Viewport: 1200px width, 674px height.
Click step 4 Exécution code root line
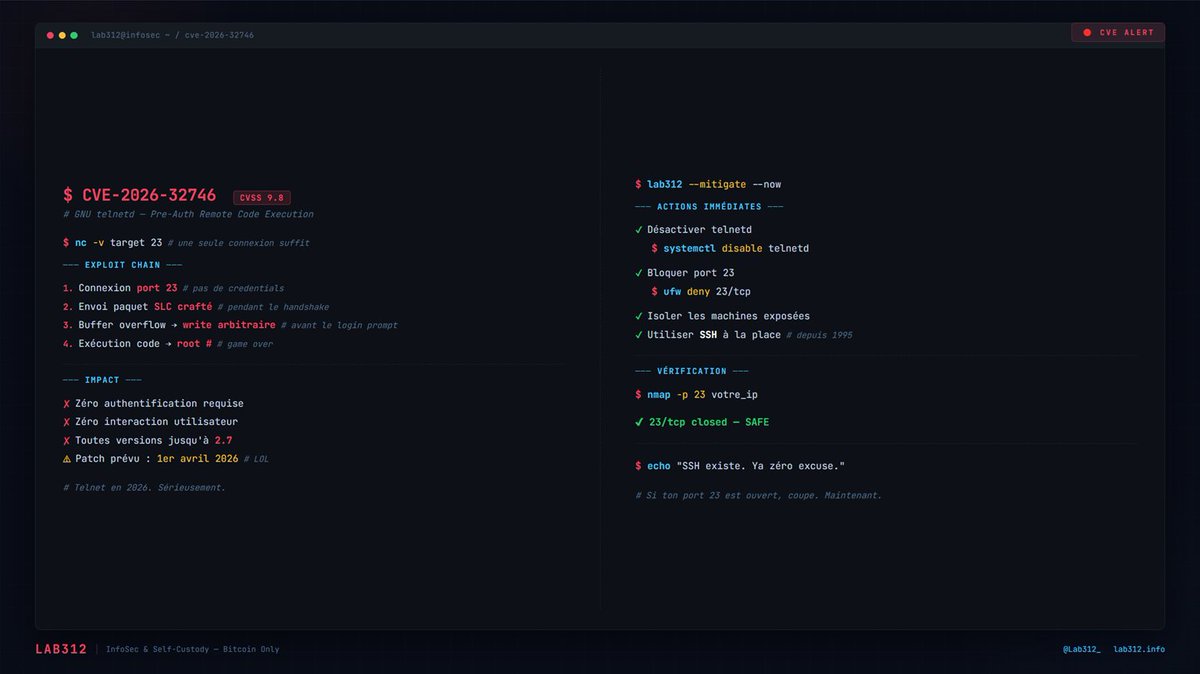(x=137, y=344)
